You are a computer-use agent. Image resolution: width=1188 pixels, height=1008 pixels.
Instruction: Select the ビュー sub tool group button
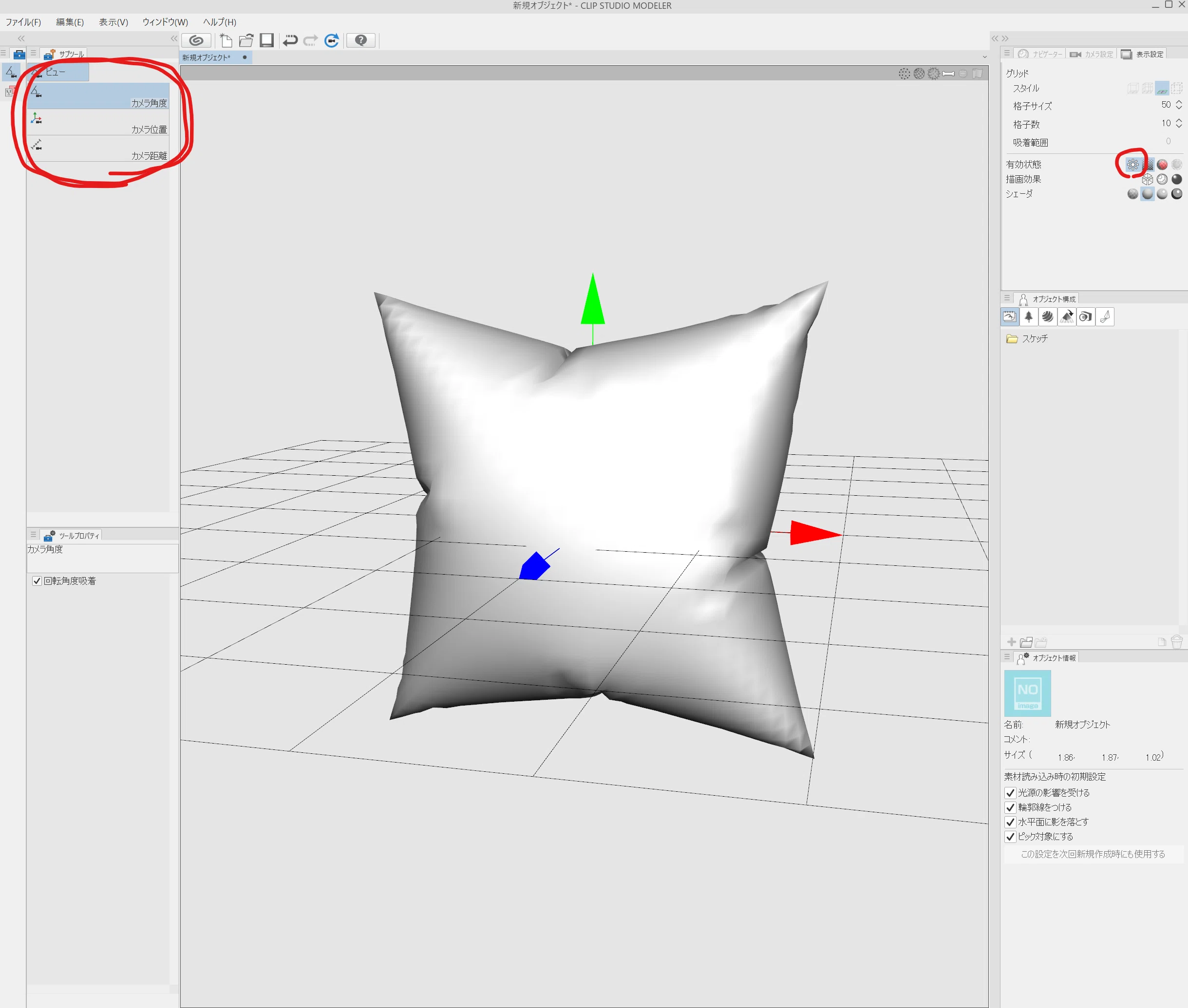(x=58, y=72)
